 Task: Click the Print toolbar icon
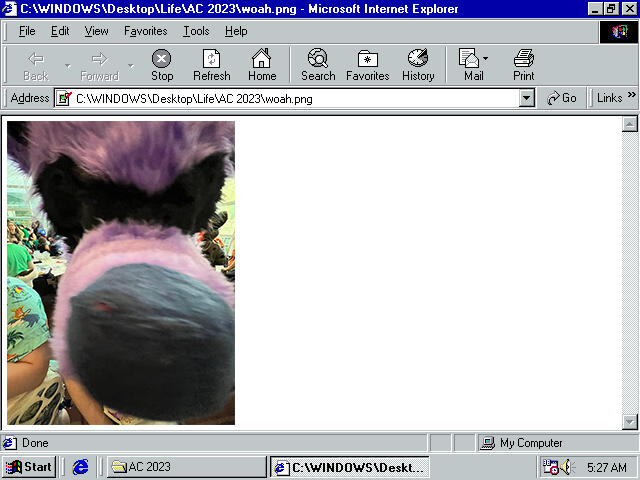click(524, 65)
